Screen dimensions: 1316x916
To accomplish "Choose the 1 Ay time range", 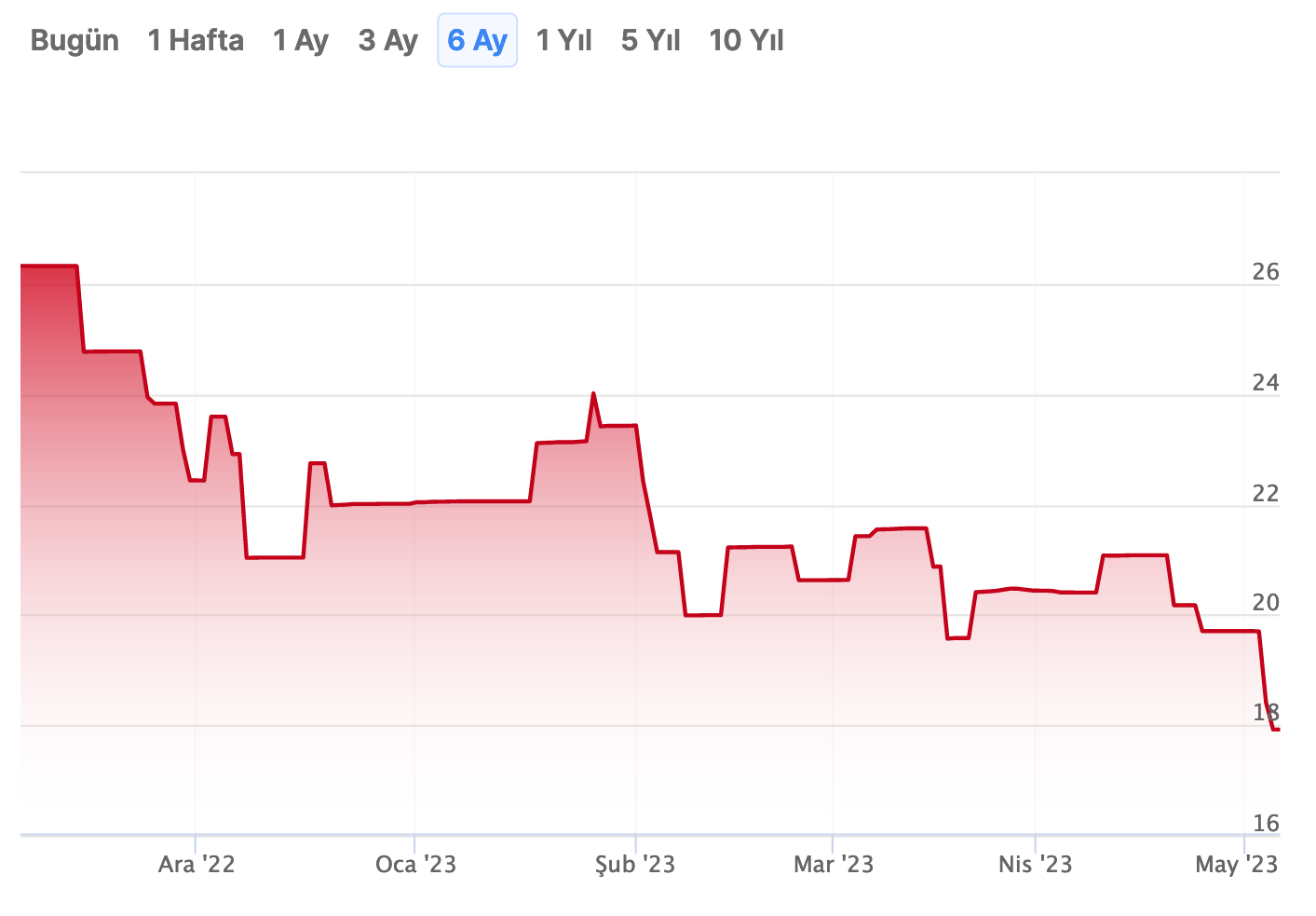I will coord(301,41).
